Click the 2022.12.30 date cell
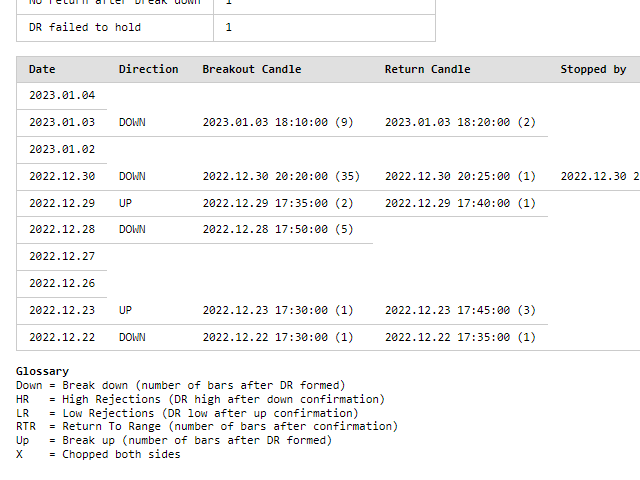 click(x=62, y=177)
